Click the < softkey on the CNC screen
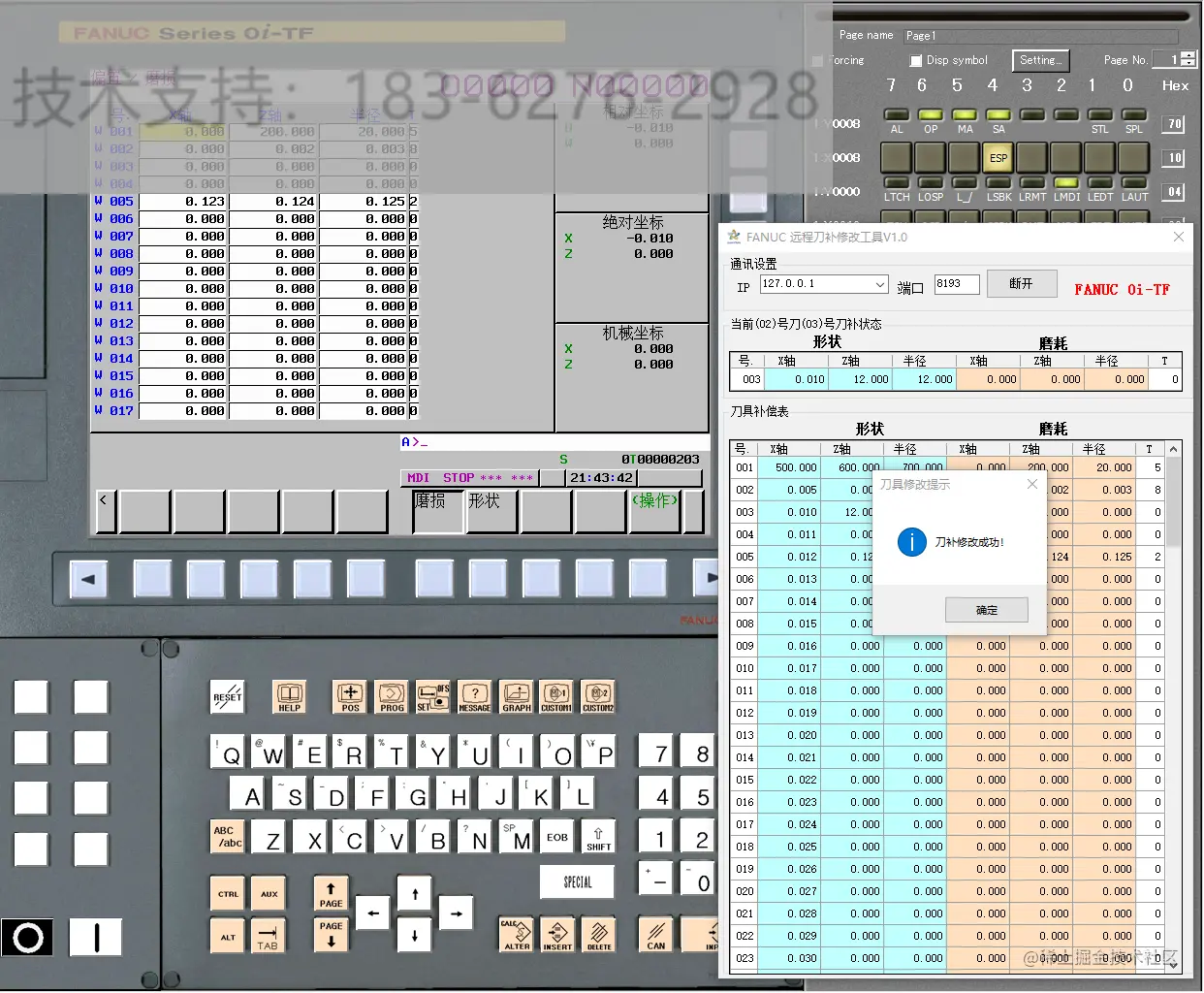1204x993 pixels. click(106, 511)
